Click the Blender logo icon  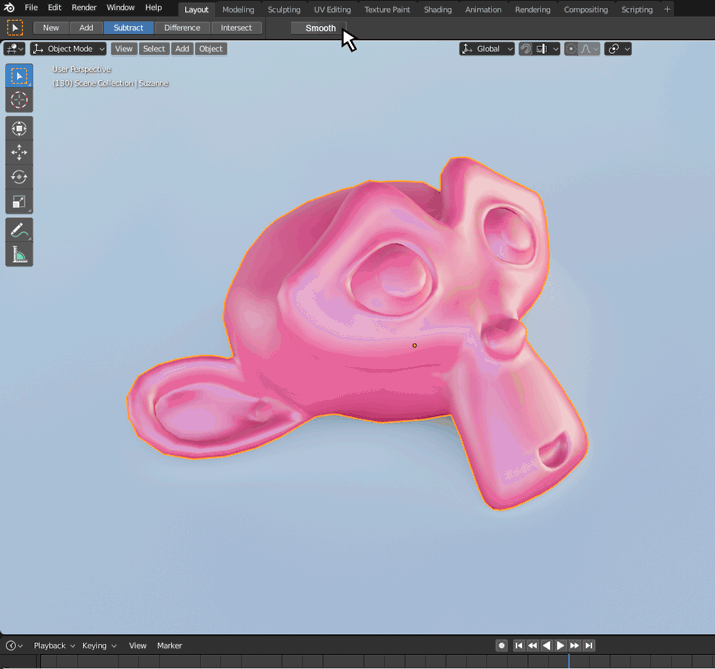tap(9, 8)
